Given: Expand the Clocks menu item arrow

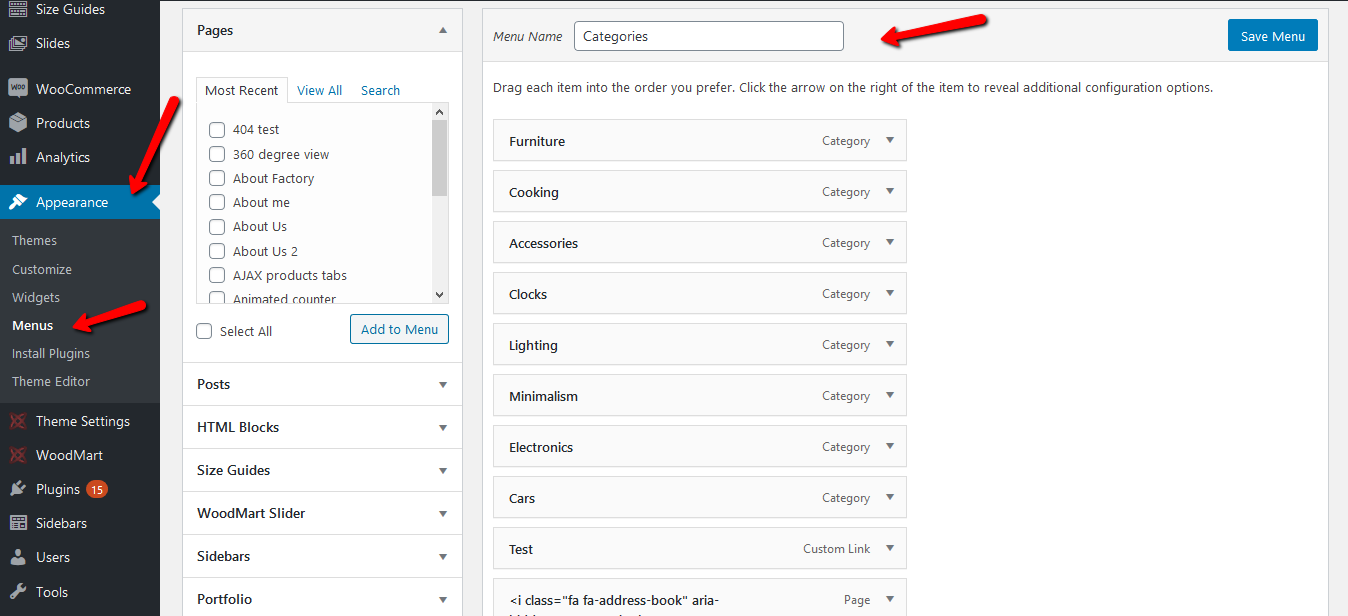Looking at the screenshot, I should (x=890, y=294).
